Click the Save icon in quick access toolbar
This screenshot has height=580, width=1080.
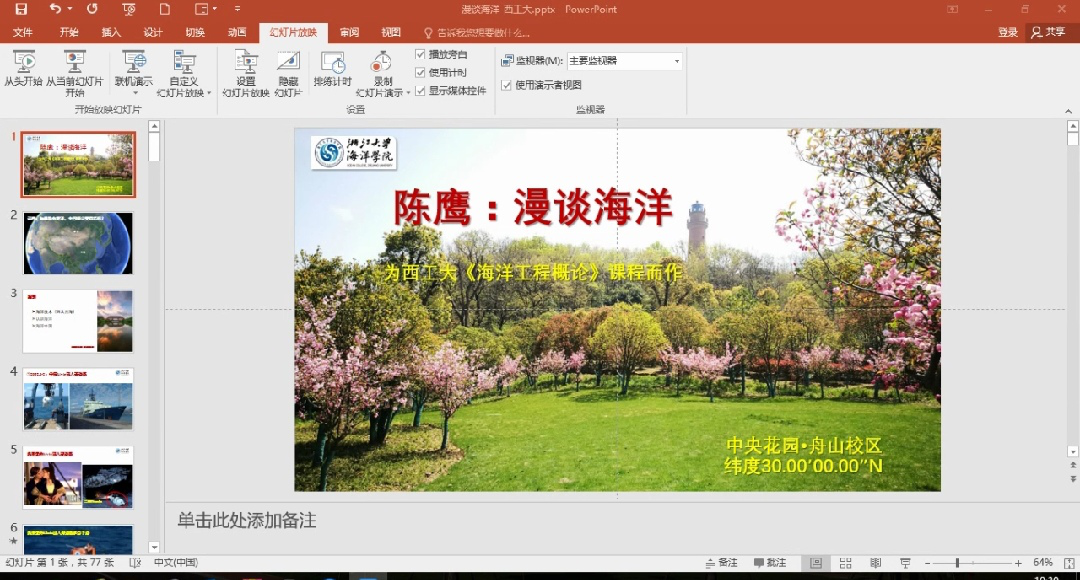coord(21,9)
